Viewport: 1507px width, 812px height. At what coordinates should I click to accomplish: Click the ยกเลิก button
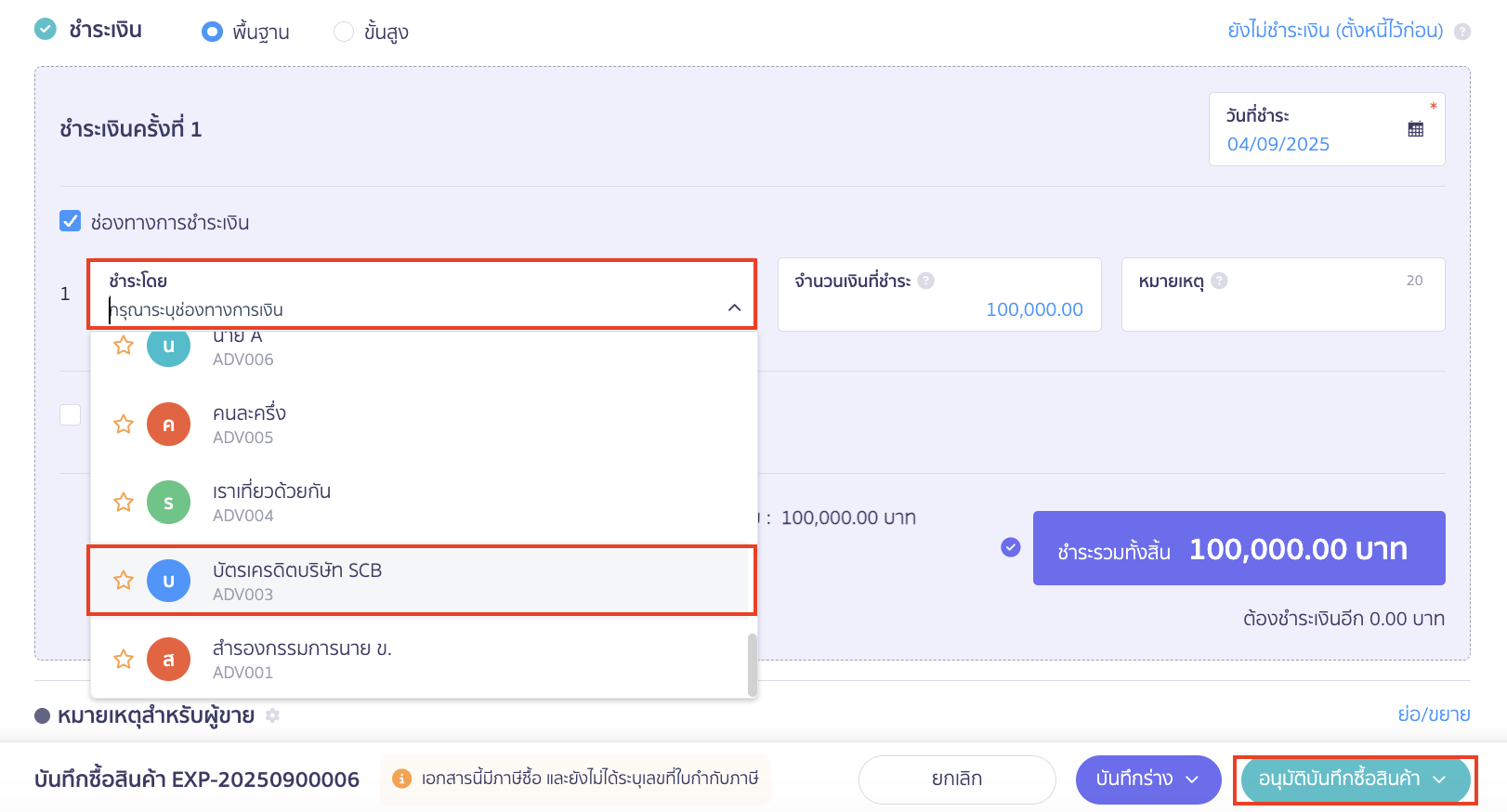(x=957, y=779)
